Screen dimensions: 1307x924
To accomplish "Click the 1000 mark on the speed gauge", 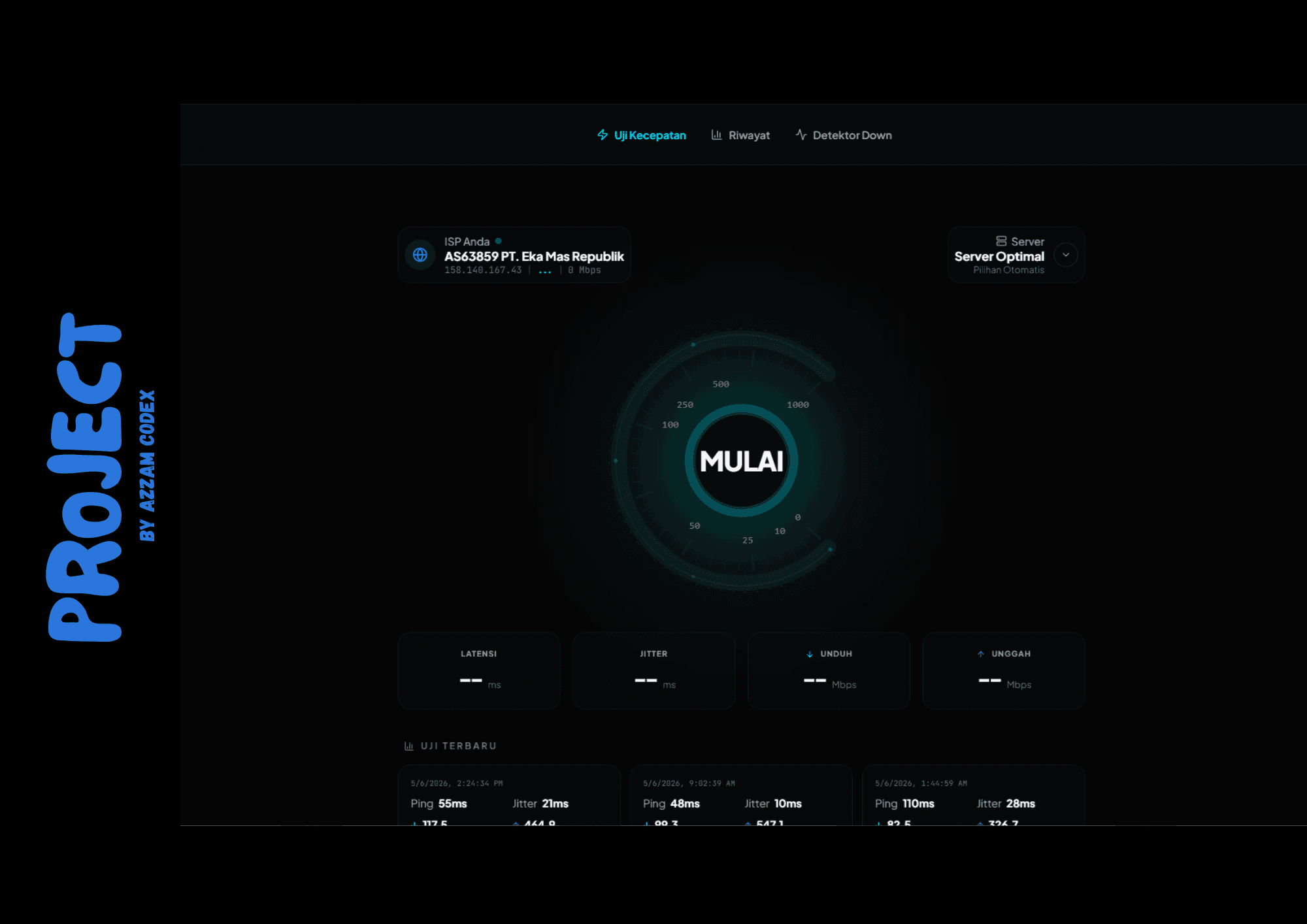I will click(x=798, y=405).
